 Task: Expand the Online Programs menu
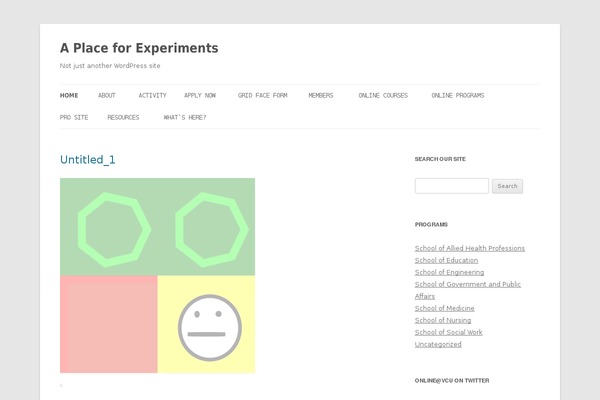[x=458, y=95]
